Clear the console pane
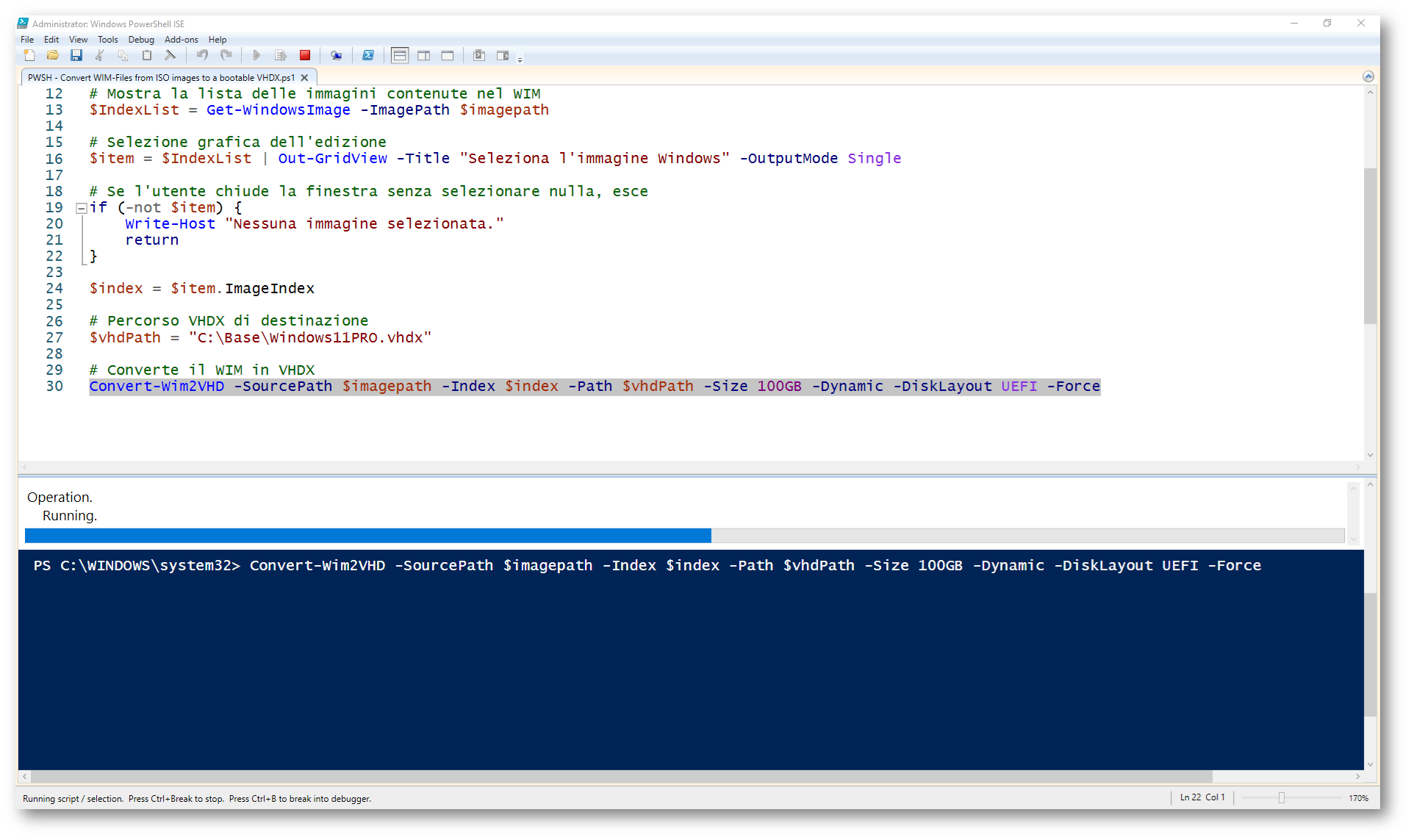The width and height of the screenshot is (1411, 840). point(170,55)
